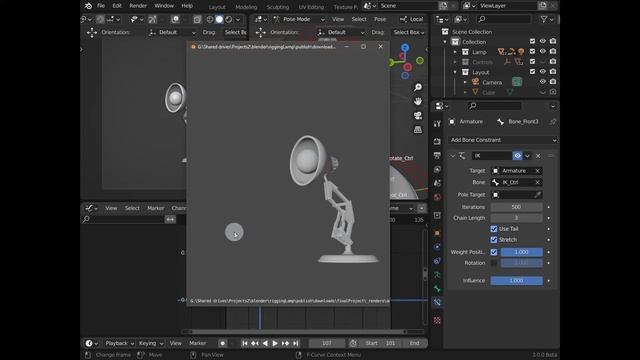Open the Edit menu
The height and width of the screenshot is (360, 640).
click(x=117, y=6)
